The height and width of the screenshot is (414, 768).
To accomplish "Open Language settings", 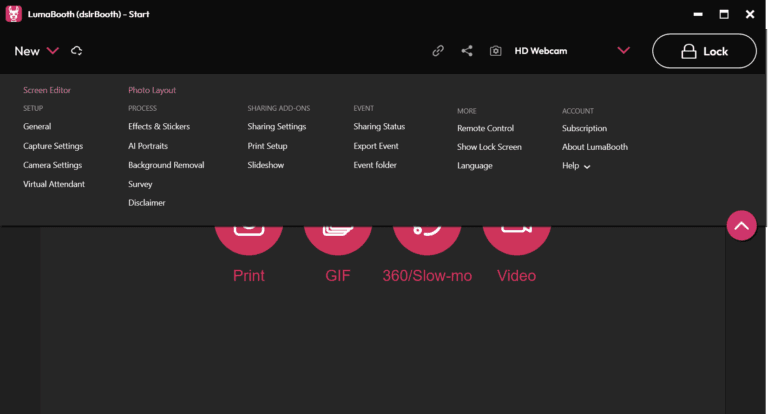I will (x=475, y=166).
